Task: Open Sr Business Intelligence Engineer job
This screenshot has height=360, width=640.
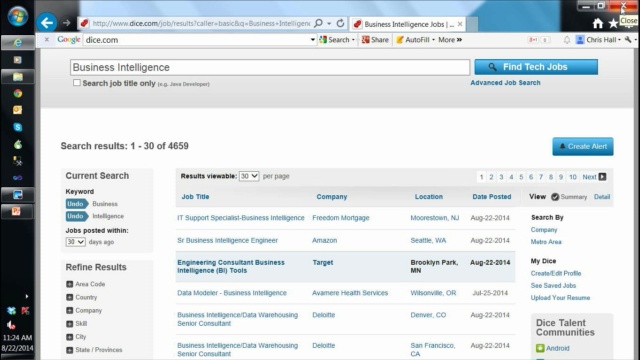Action: 227,240
